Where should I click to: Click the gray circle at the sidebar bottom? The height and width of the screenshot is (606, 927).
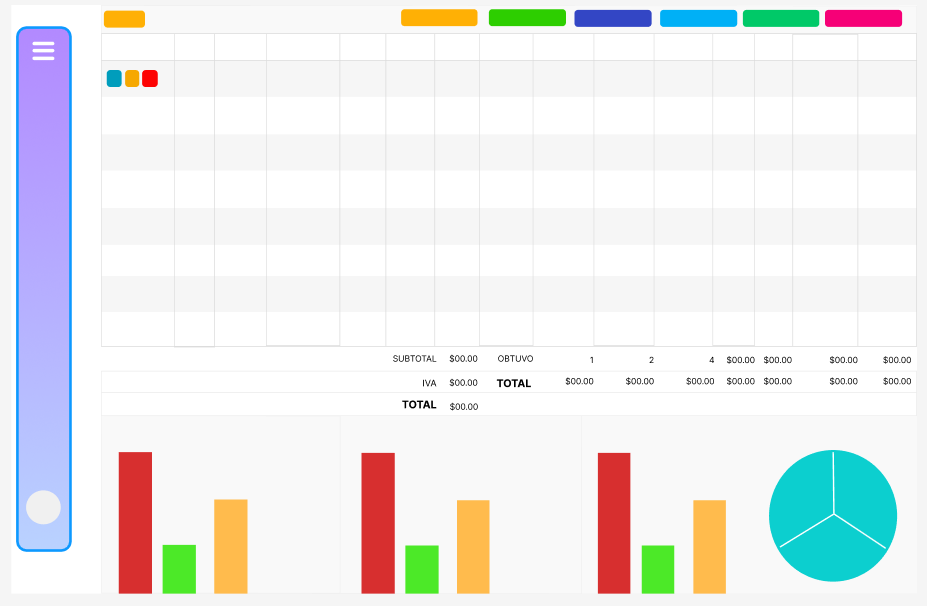coord(43,507)
